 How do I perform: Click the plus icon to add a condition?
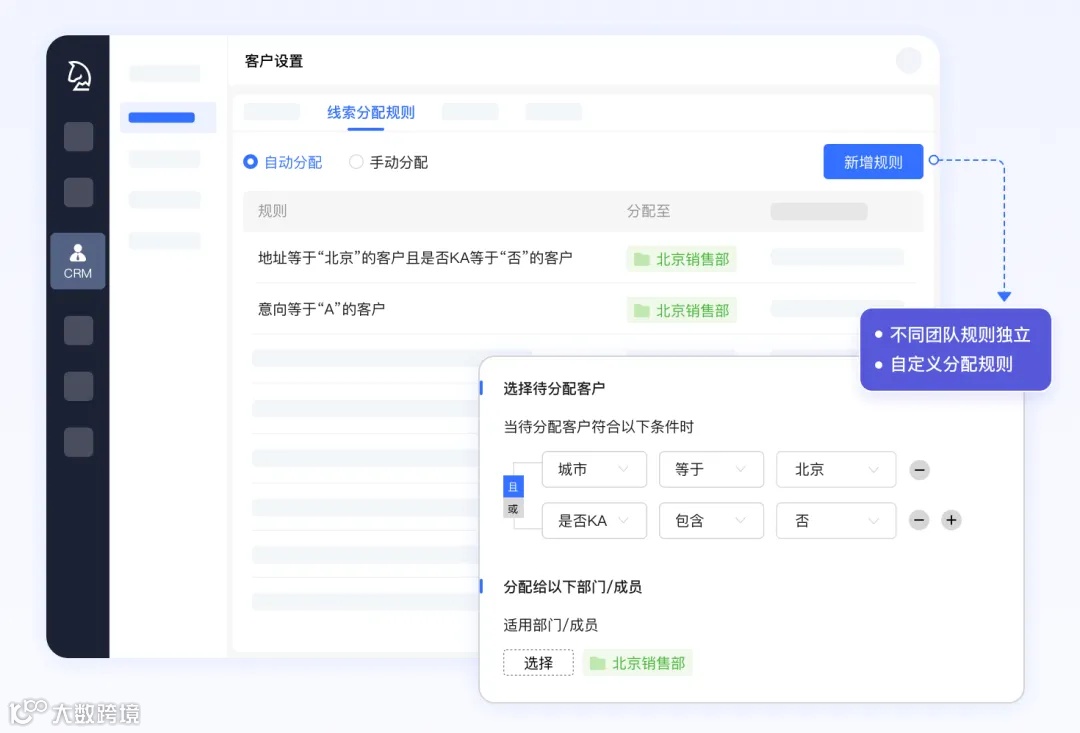tap(951, 520)
